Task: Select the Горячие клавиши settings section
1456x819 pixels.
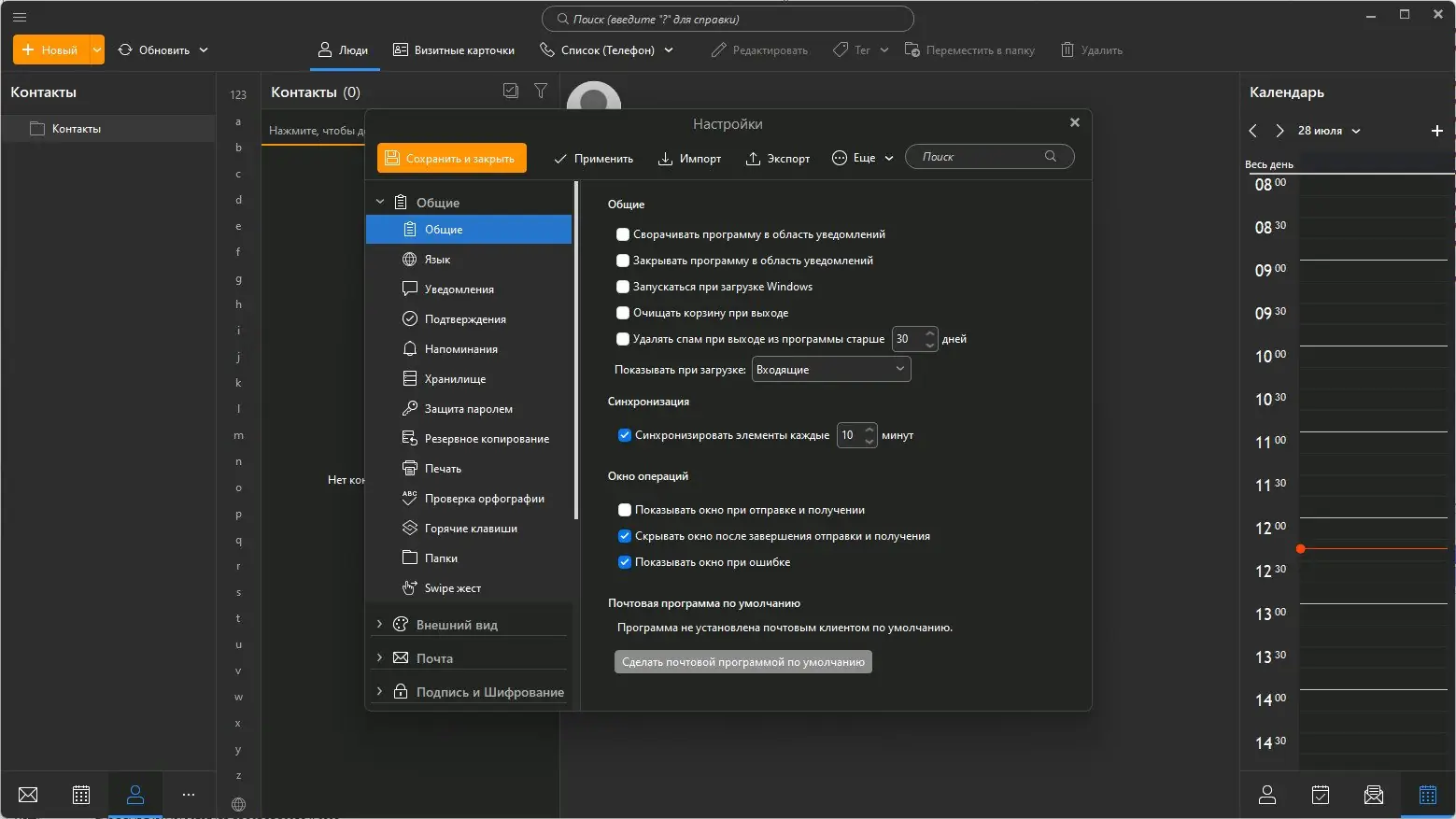Action: pyautogui.click(x=472, y=528)
